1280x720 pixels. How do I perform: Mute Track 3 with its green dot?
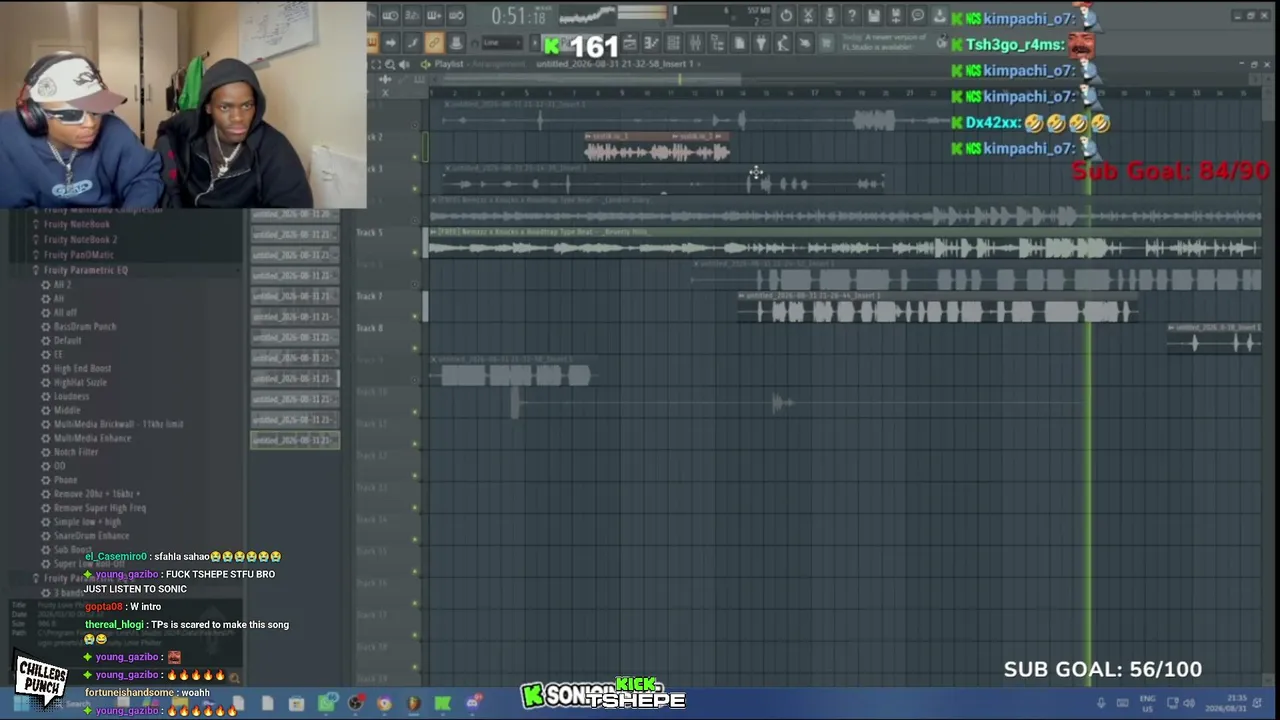coord(416,188)
